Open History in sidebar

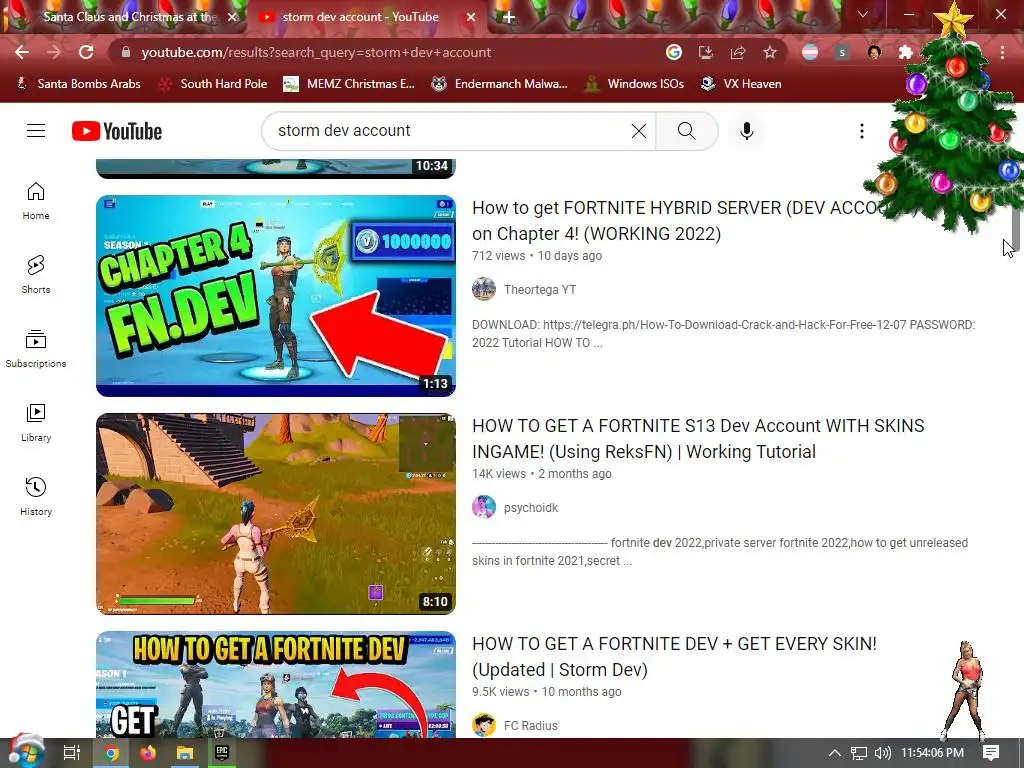(36, 497)
